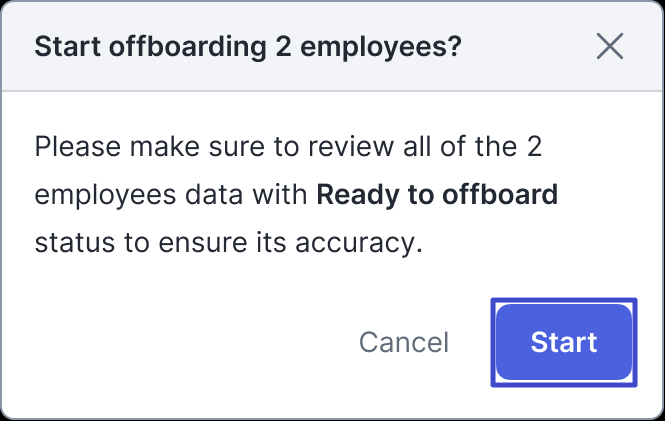Activate the focused Start button
The image size is (665, 421).
564,342
